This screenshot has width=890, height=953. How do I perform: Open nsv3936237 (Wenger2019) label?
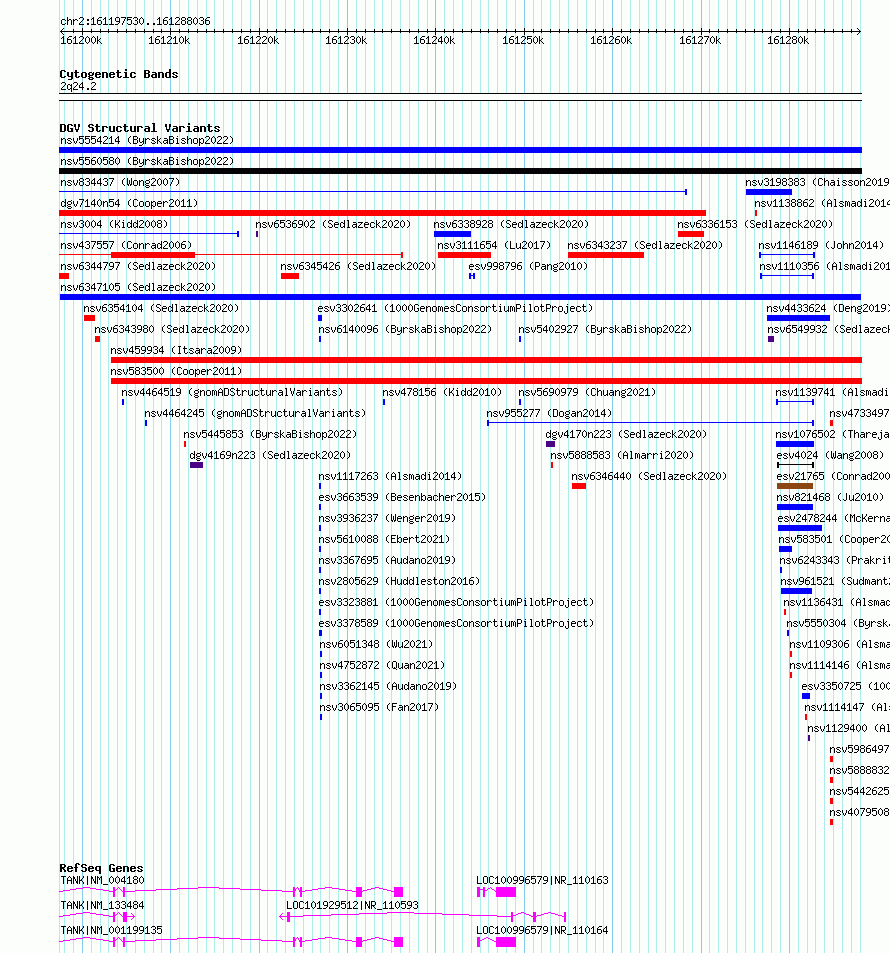[387, 518]
